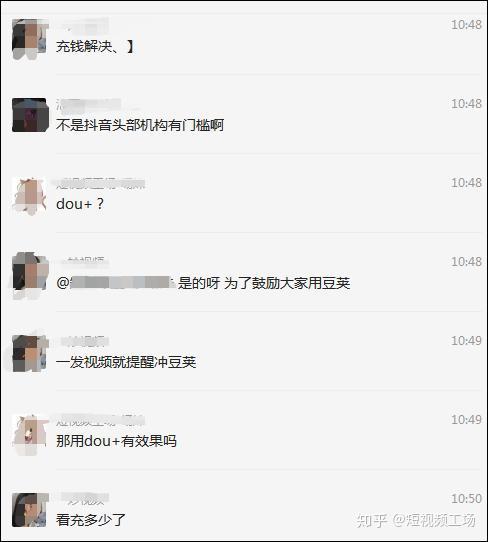Screen dimensions: 488x542
Task: Select message 一发视频就提醒冲豆荚
Action: (126, 362)
